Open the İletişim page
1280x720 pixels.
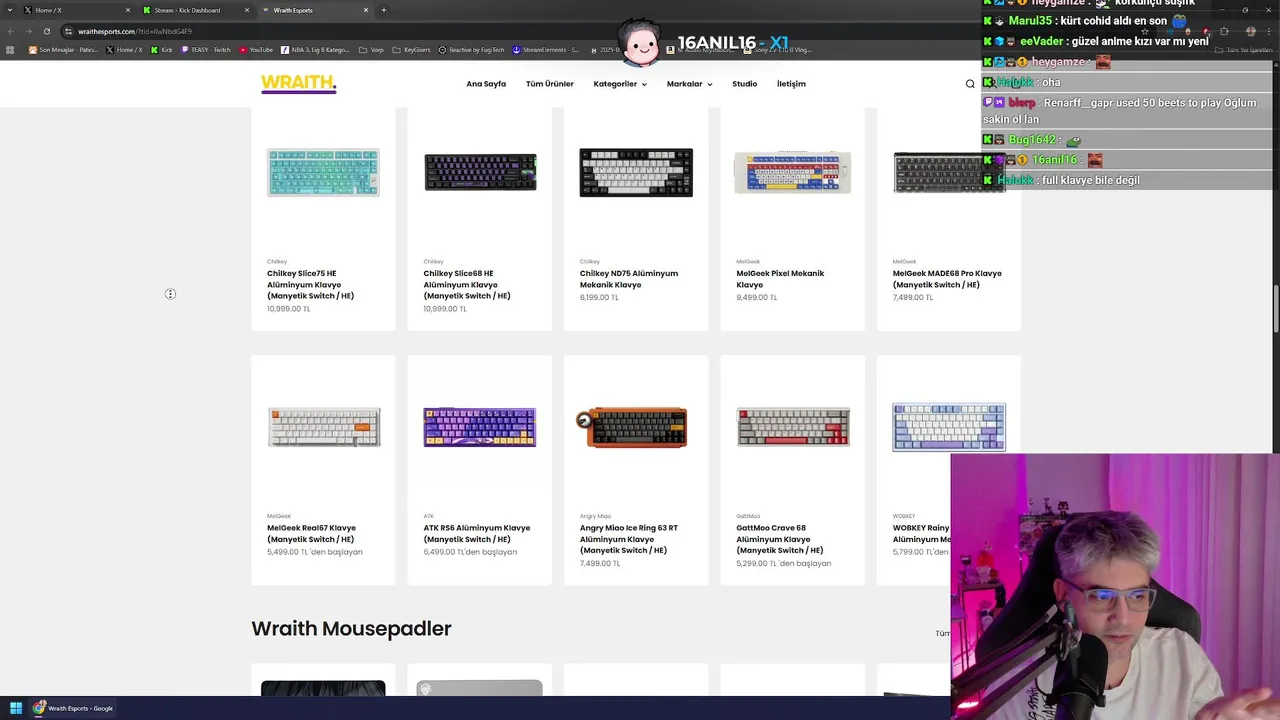click(791, 84)
